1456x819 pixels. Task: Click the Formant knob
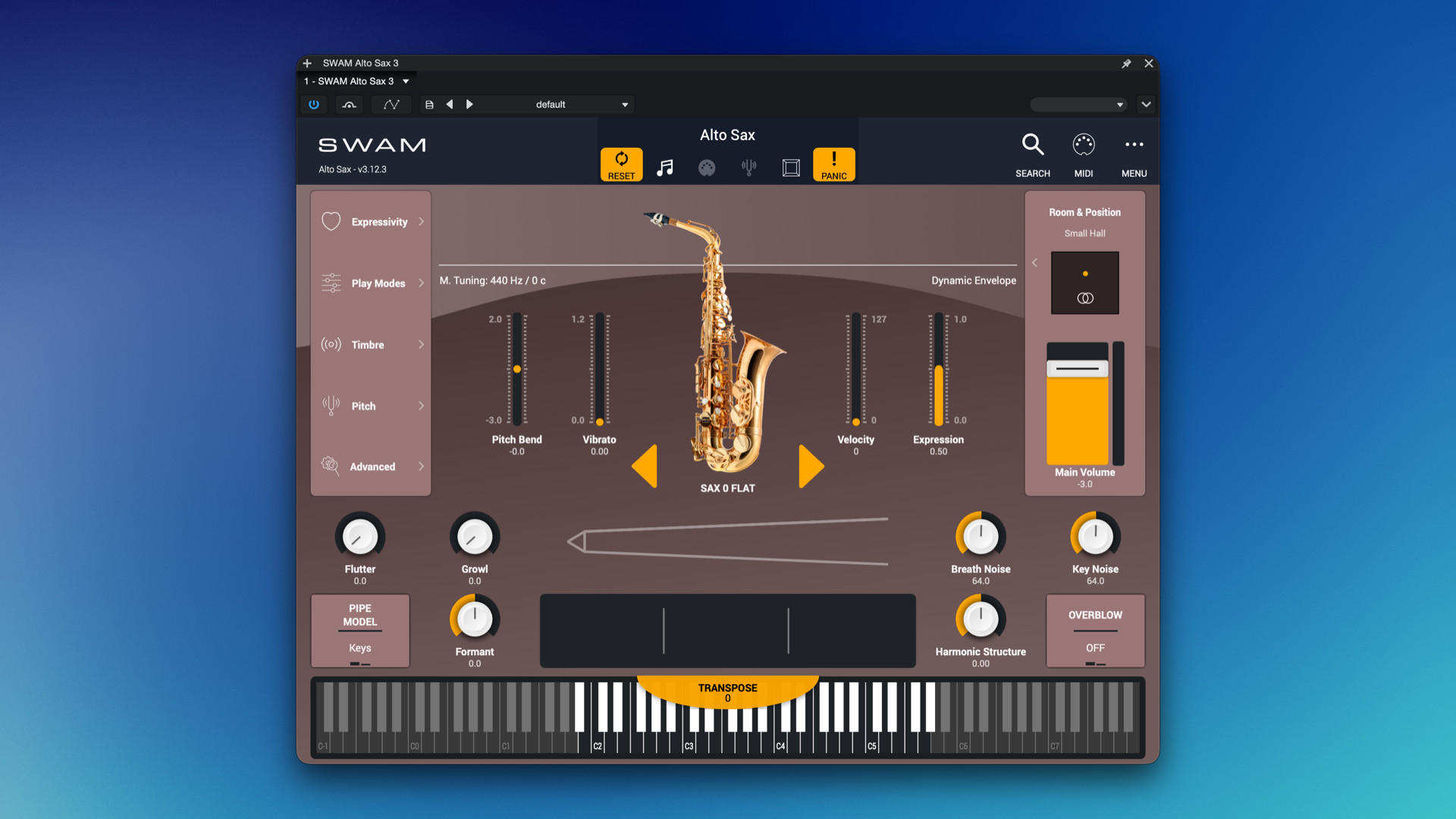[475, 619]
